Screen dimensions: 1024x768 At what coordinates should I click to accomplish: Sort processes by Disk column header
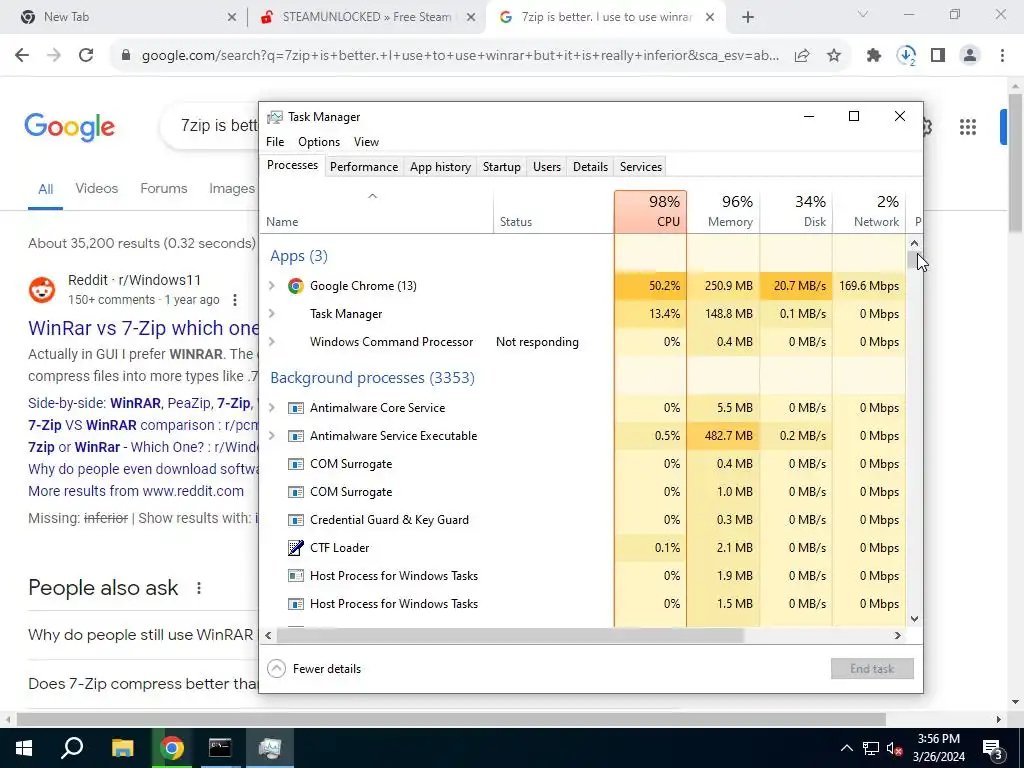[x=796, y=212]
